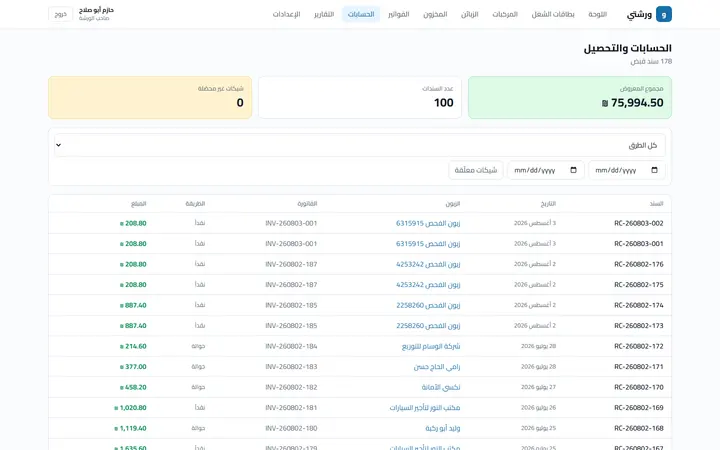Open the start date calendar picker icon
The image size is (720, 450).
(x=654, y=170)
